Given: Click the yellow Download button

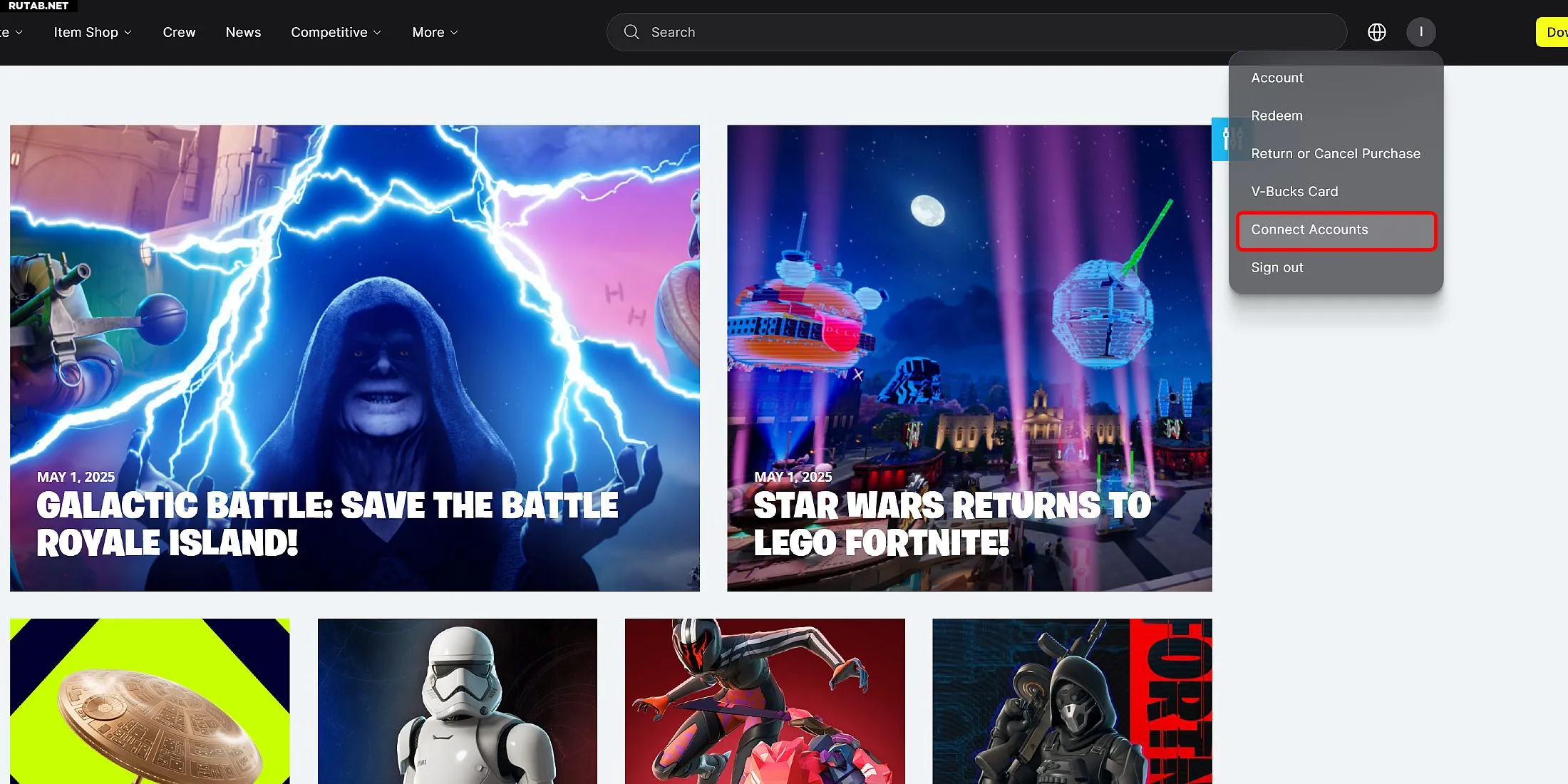Looking at the screenshot, I should [x=1552, y=32].
